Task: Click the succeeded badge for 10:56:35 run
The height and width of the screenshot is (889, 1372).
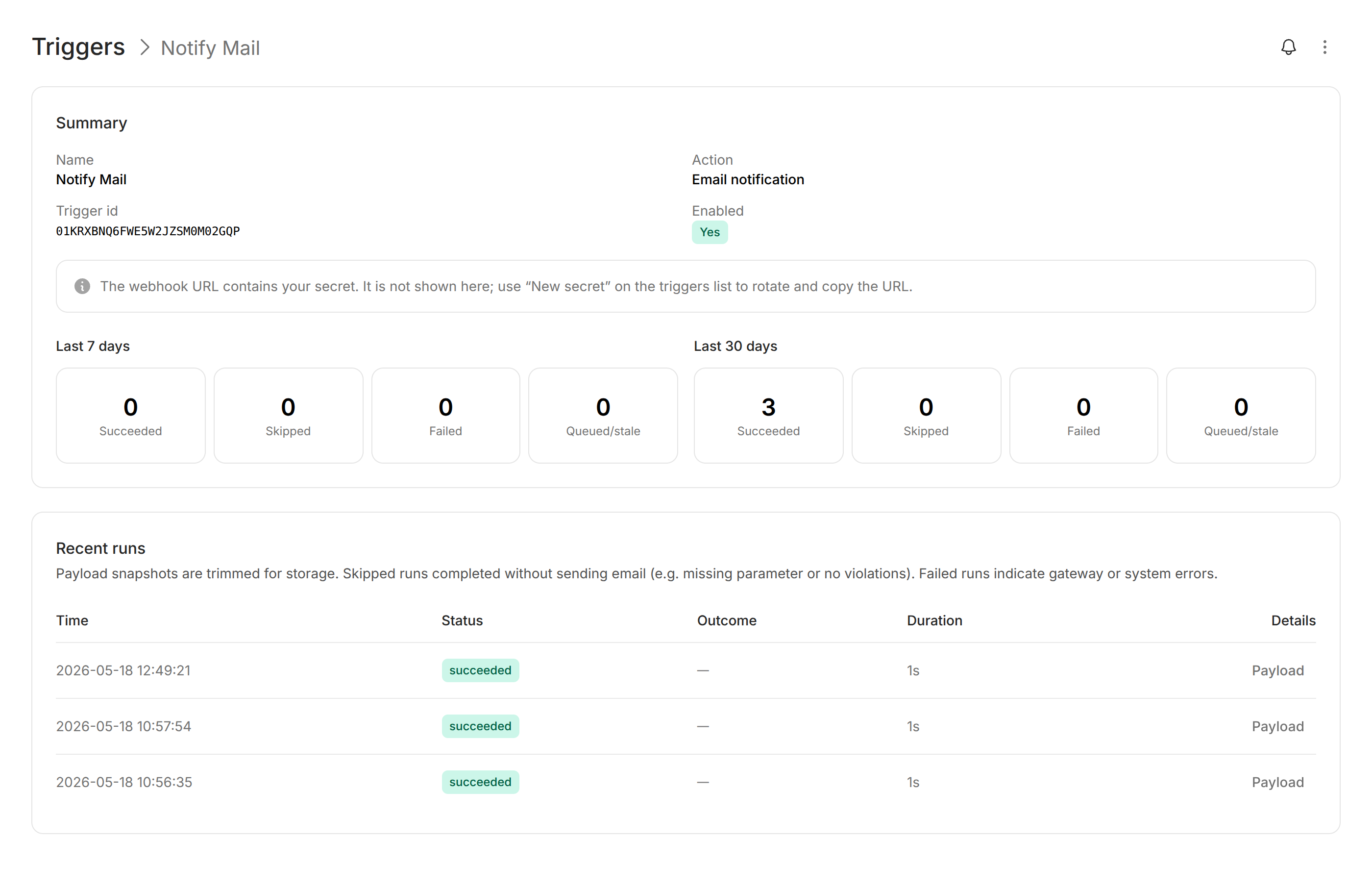Action: 480,782
